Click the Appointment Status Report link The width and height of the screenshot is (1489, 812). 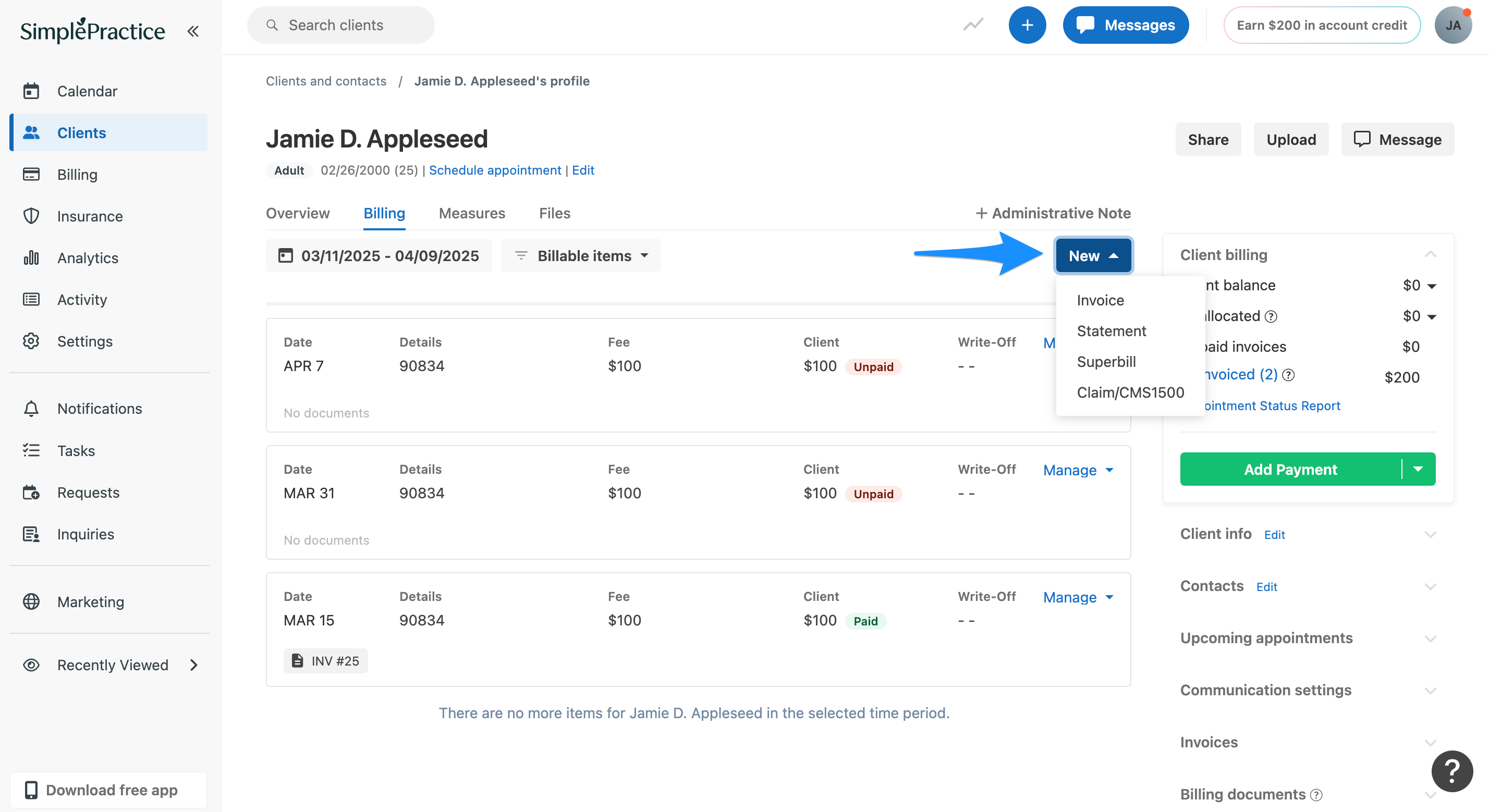tap(1272, 405)
